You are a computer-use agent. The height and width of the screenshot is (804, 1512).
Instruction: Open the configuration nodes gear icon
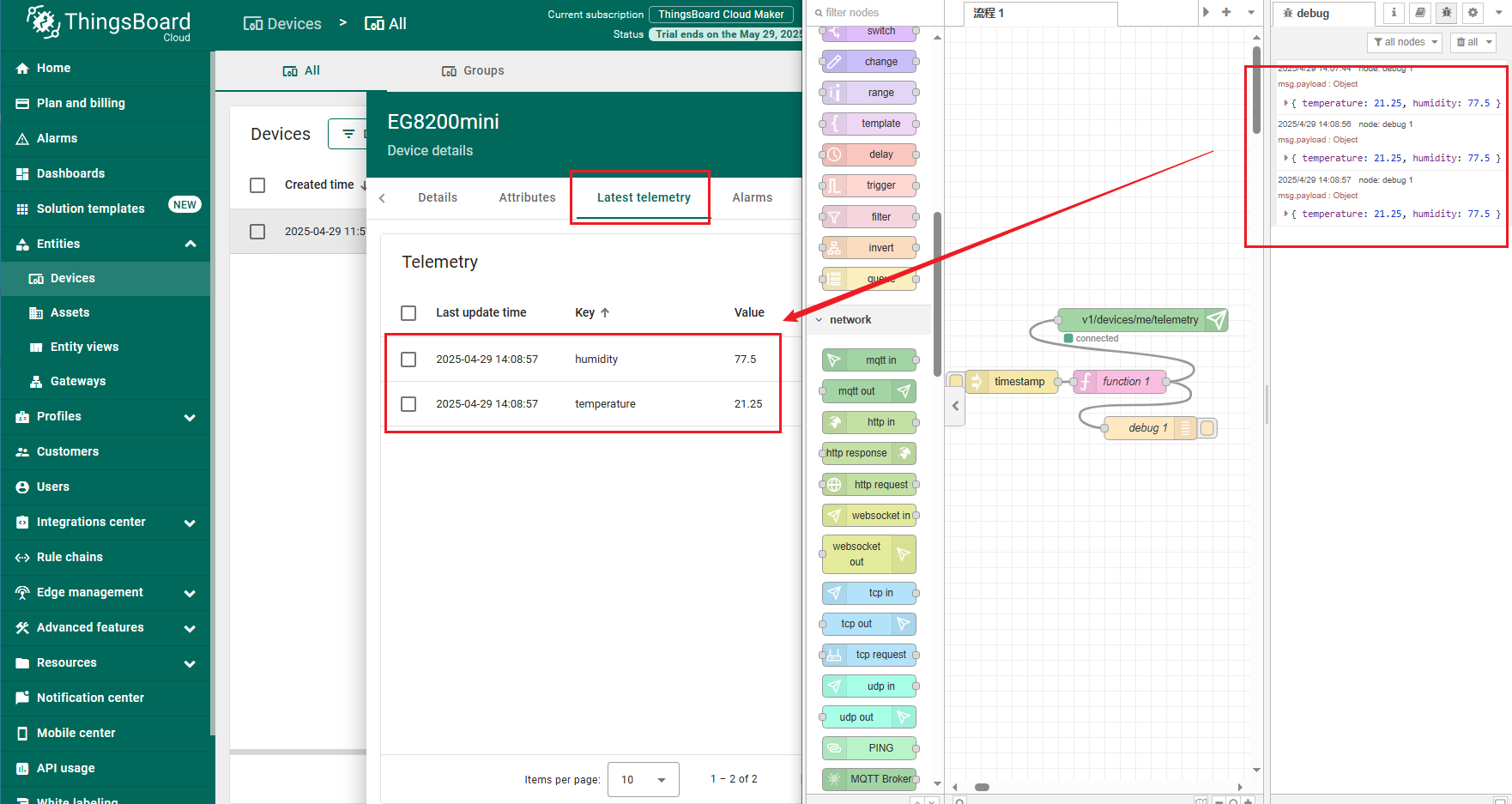(x=1473, y=13)
